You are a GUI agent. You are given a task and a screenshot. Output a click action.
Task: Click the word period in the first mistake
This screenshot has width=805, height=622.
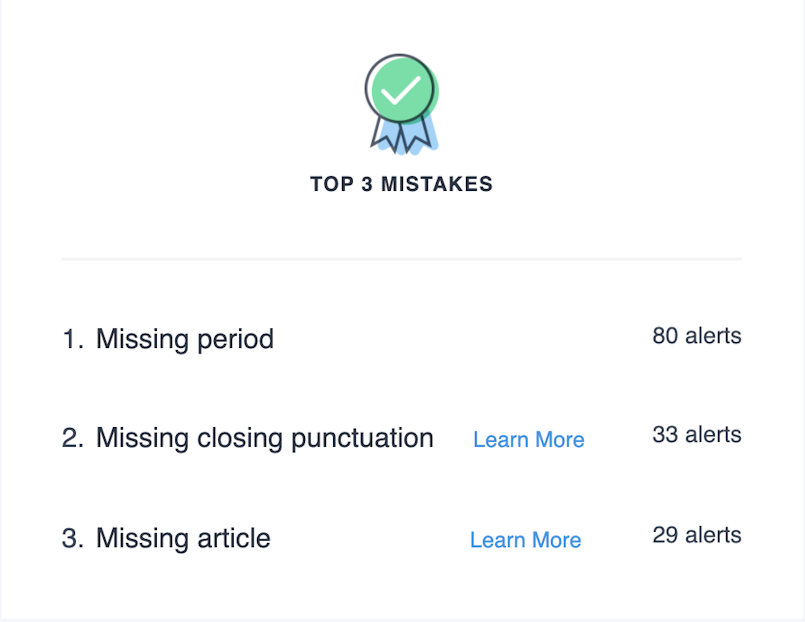click(236, 339)
